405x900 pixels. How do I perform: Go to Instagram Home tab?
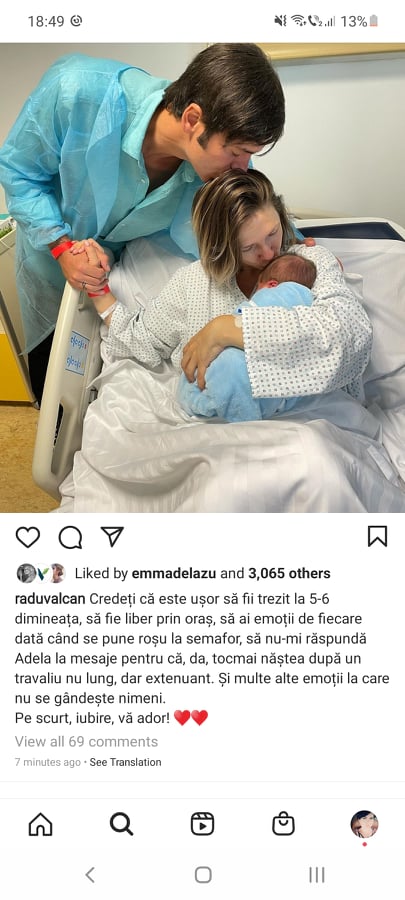[x=40, y=824]
